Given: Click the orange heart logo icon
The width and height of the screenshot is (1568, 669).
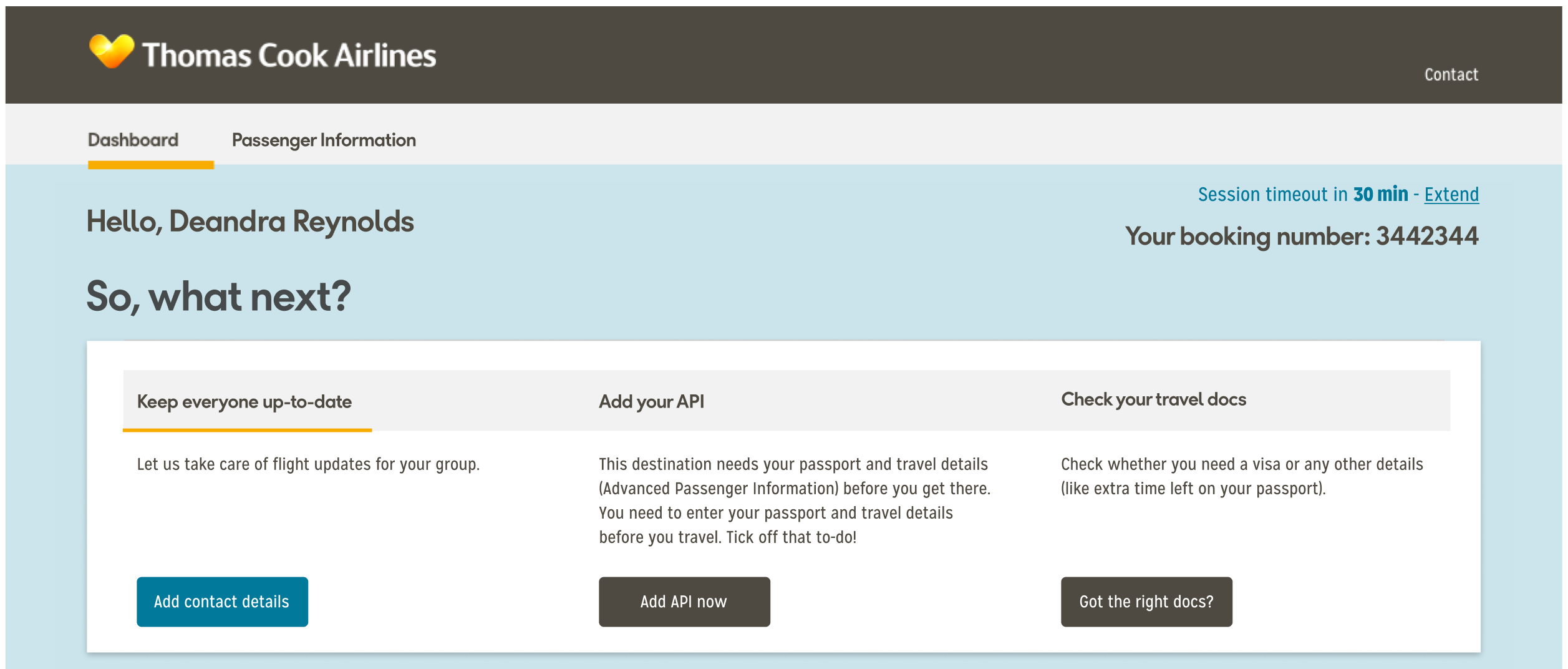Looking at the screenshot, I should click(111, 51).
